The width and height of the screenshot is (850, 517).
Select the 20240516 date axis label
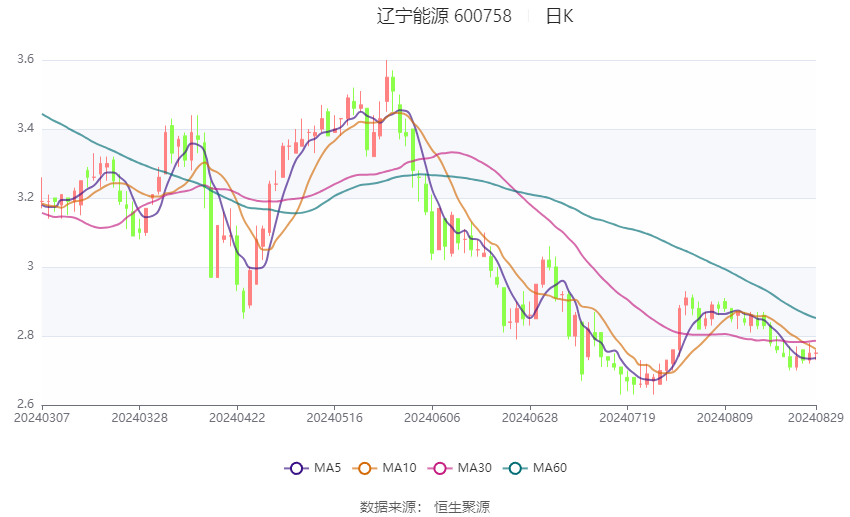pyautogui.click(x=334, y=418)
